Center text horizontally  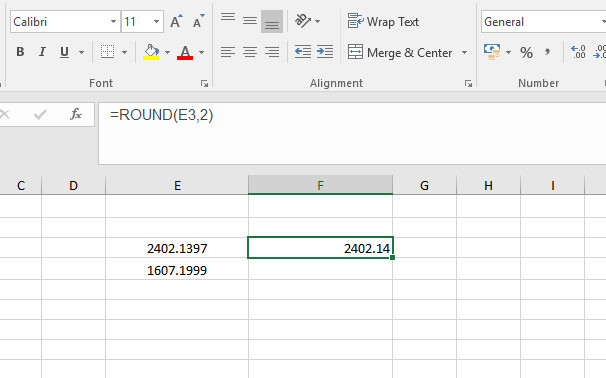coord(250,52)
